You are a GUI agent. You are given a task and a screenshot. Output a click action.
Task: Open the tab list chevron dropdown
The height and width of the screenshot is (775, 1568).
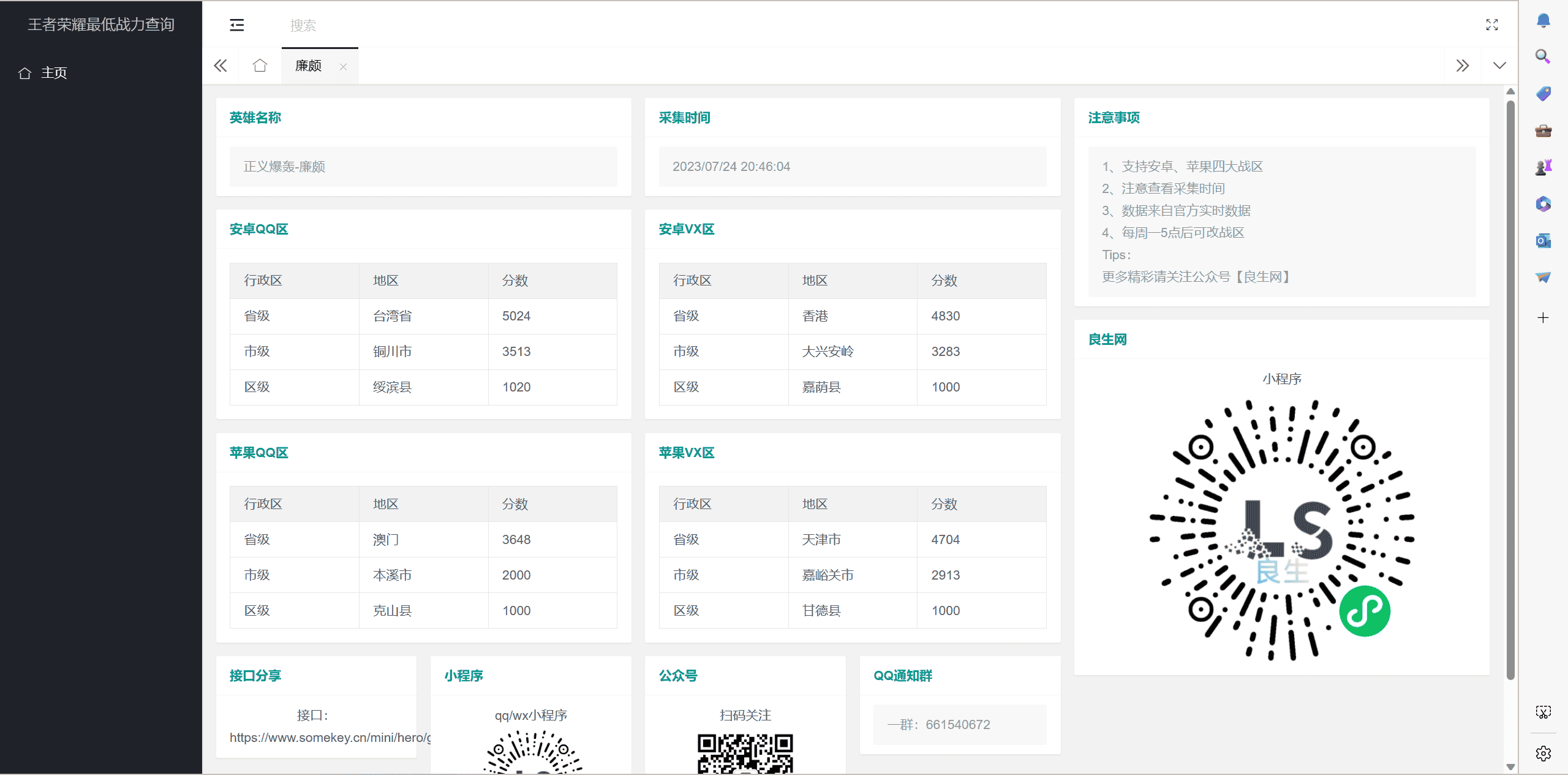(1499, 66)
